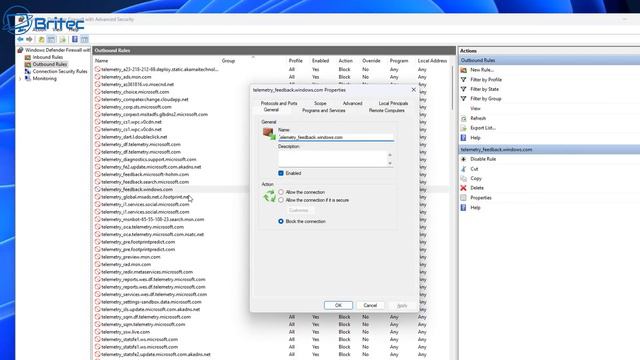
Task: Click the Export List toolbar icon
Action: pyautogui.click(x=62, y=40)
